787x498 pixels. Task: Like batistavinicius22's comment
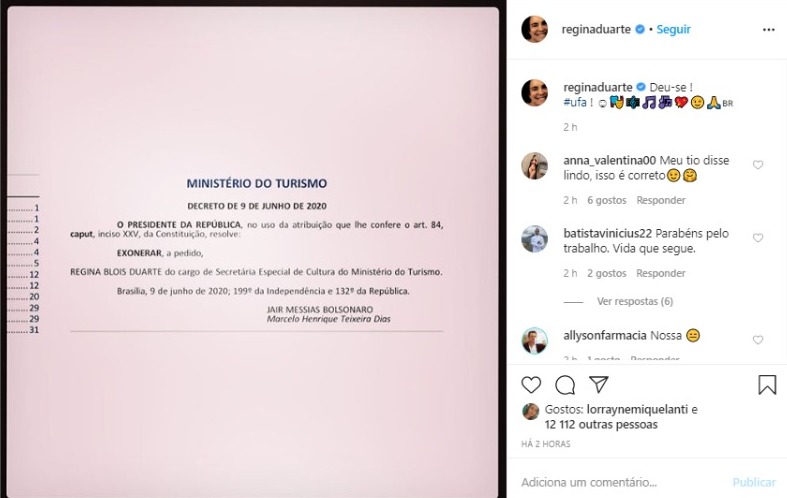[758, 237]
